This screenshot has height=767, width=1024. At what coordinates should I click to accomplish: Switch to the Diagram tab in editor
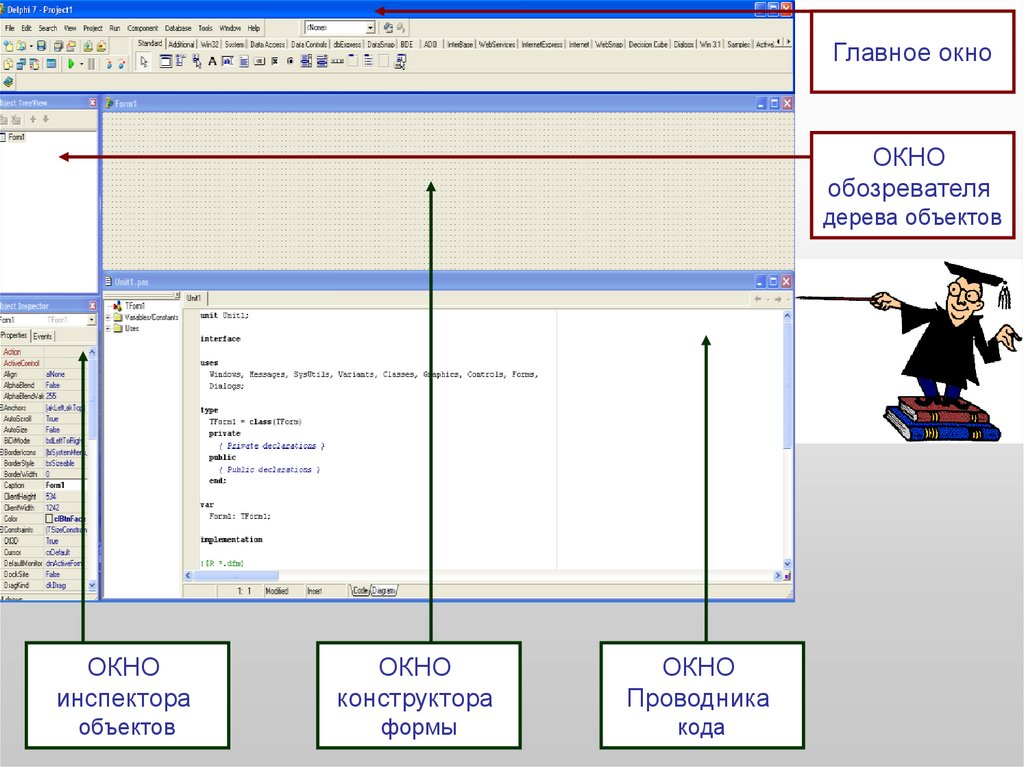coord(384,591)
